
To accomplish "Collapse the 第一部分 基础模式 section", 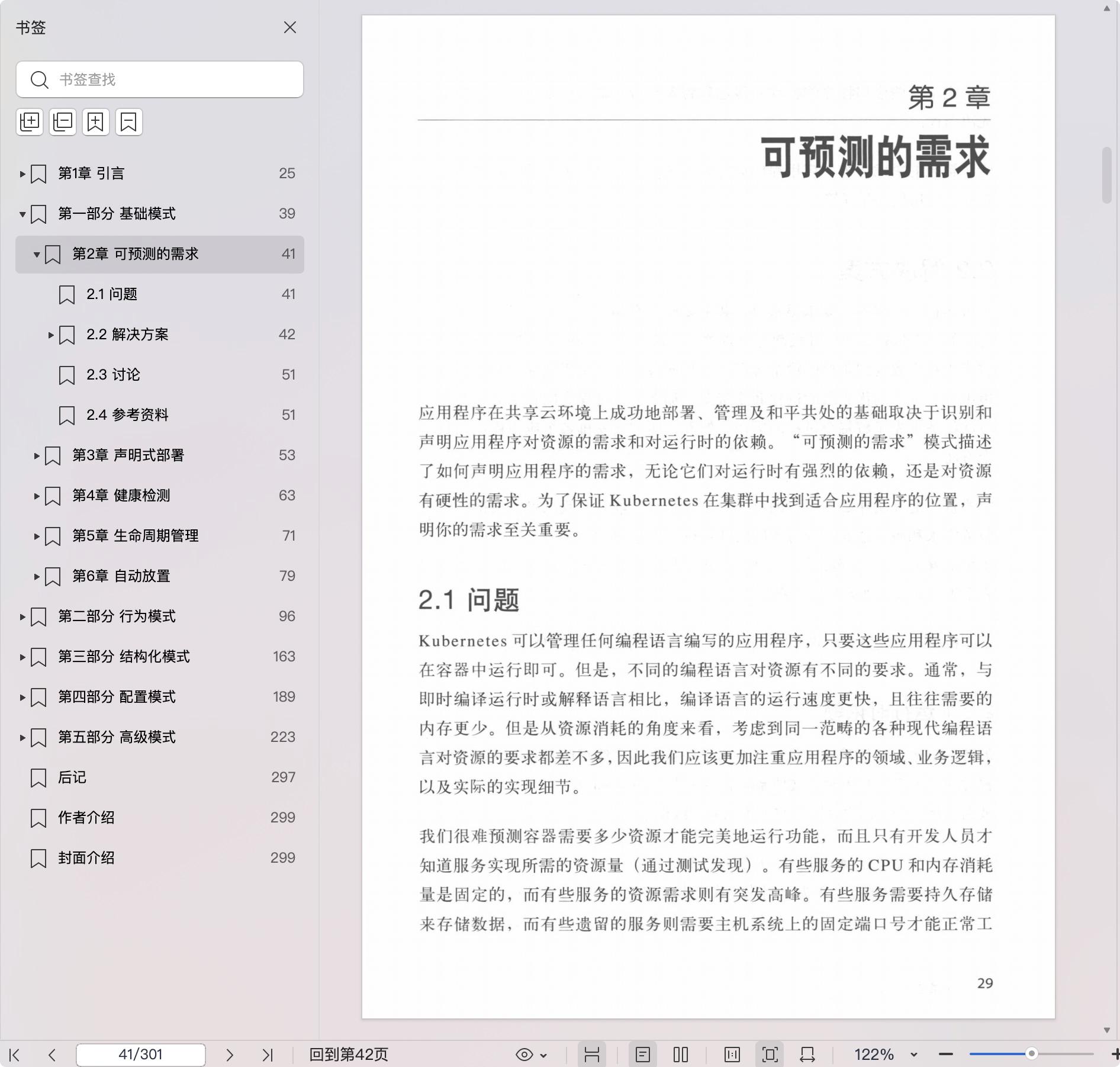I will [x=22, y=214].
